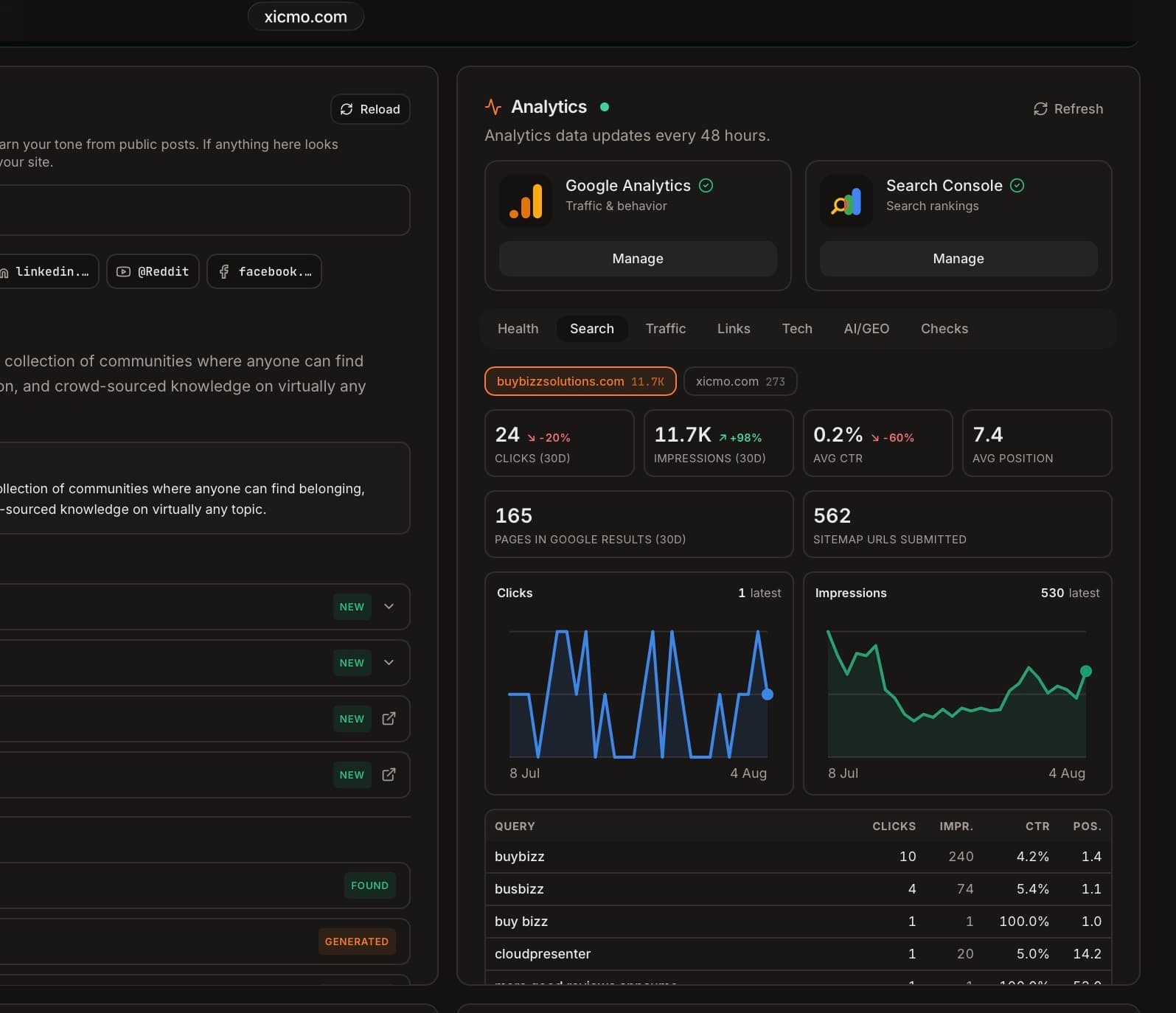Select the Search tab

click(x=592, y=329)
